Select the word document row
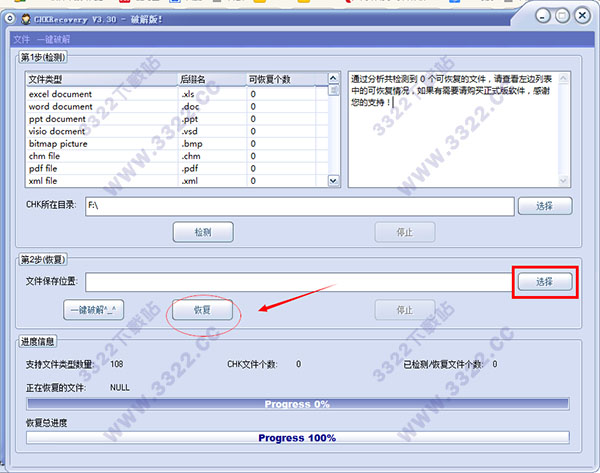The width and height of the screenshot is (600, 473). pos(177,106)
